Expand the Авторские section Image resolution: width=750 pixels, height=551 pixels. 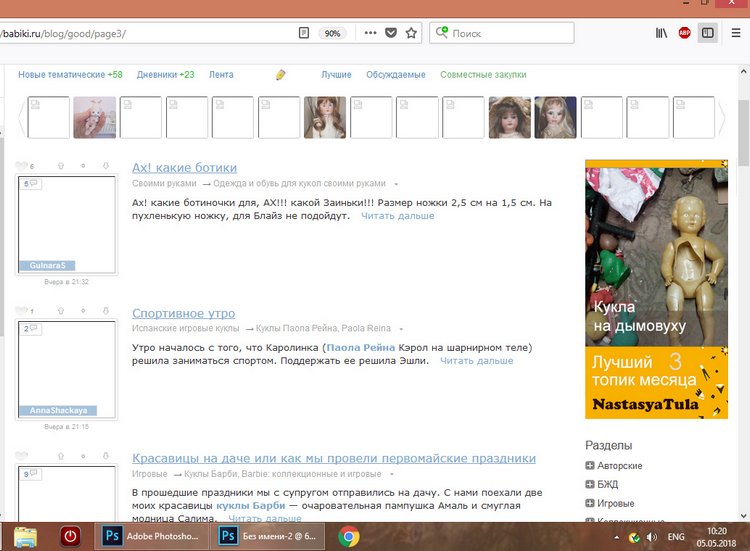(x=590, y=466)
